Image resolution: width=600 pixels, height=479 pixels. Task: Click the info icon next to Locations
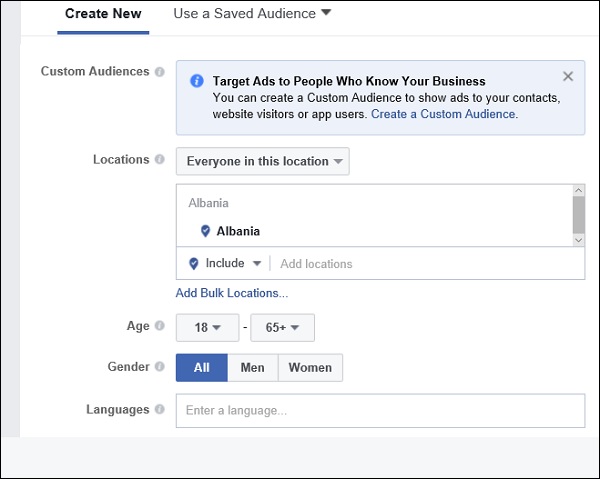[x=160, y=160]
